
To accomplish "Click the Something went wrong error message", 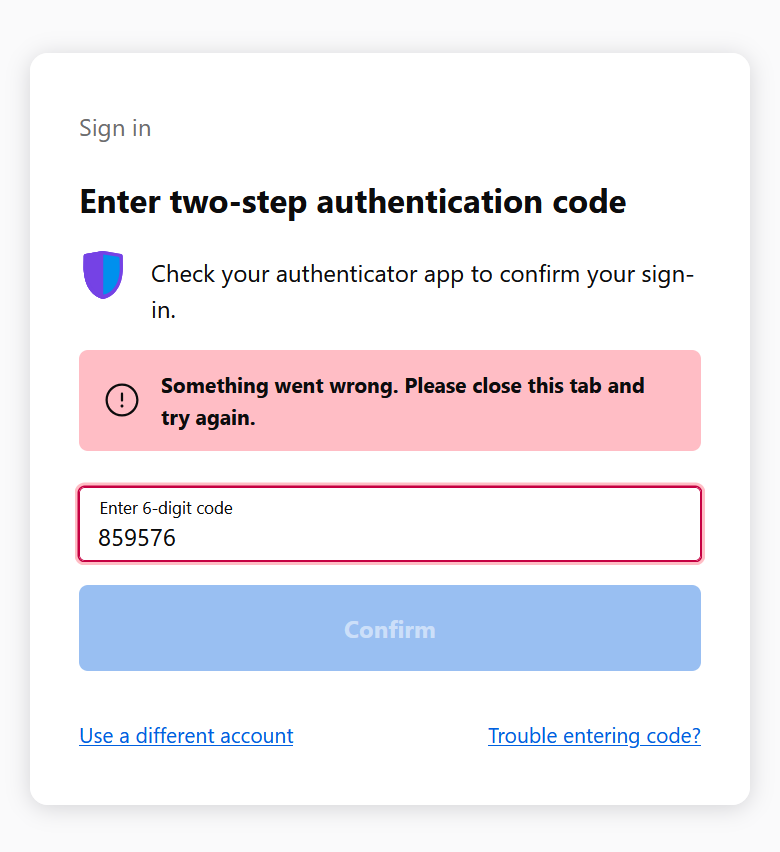I will pos(403,402).
